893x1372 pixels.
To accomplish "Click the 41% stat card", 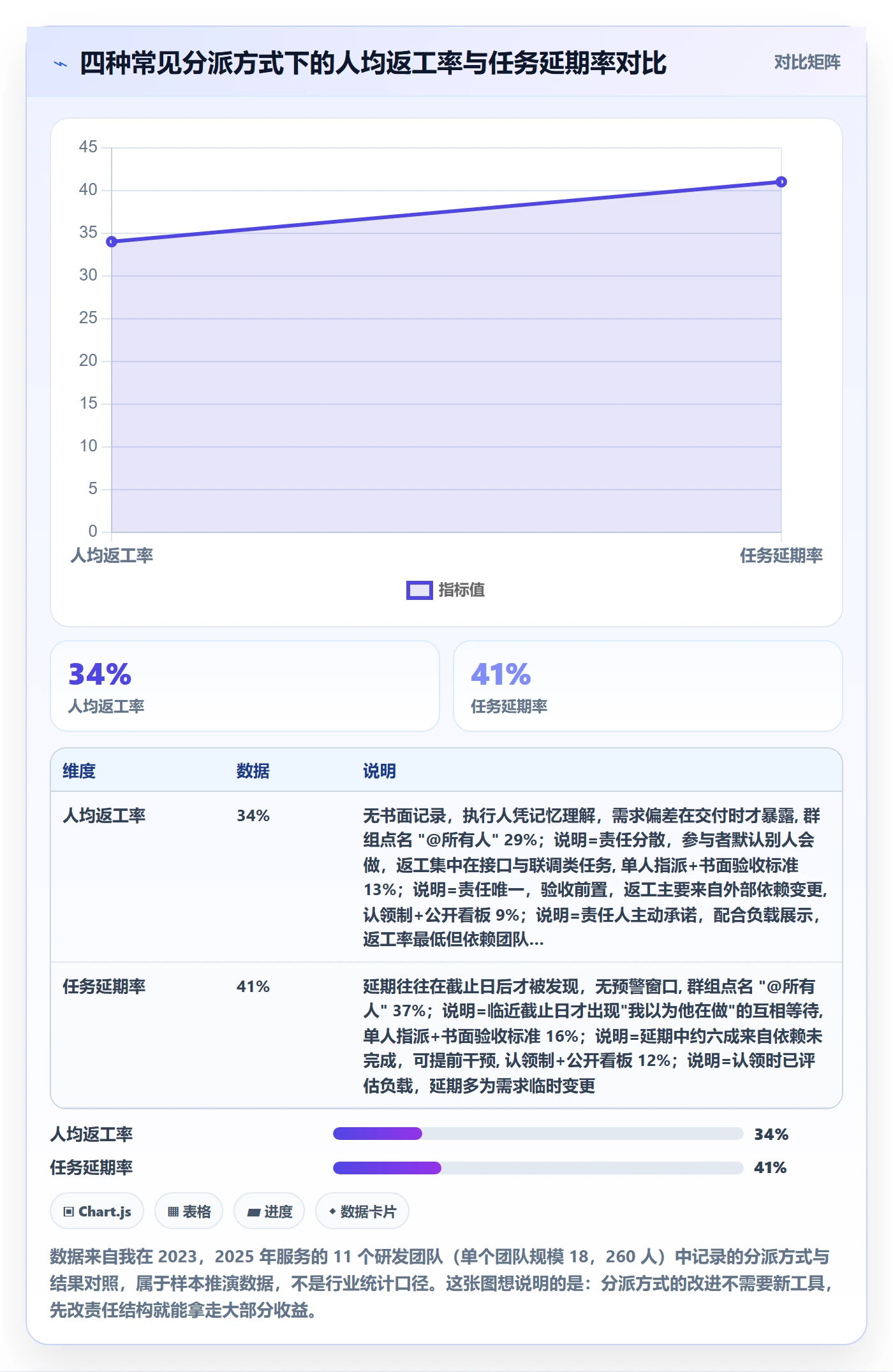I will tap(647, 686).
